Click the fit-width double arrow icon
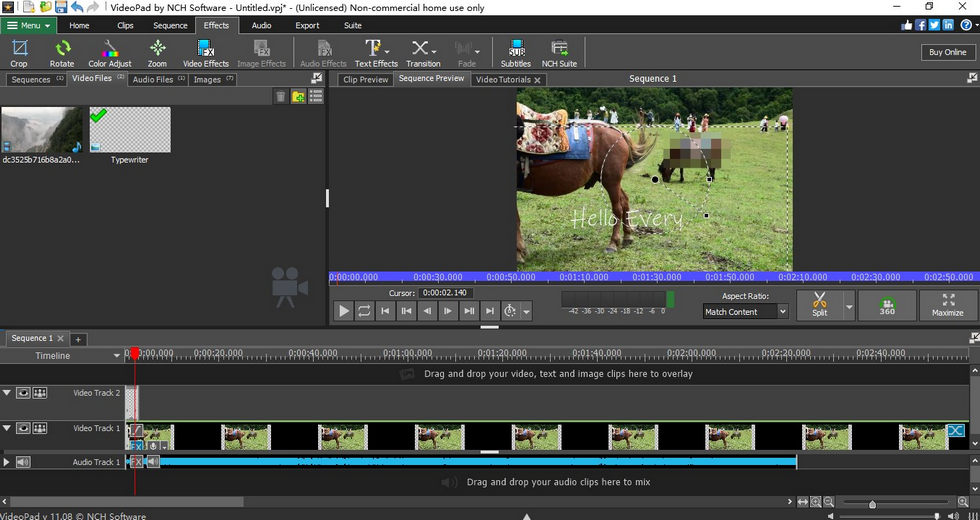 (x=803, y=502)
